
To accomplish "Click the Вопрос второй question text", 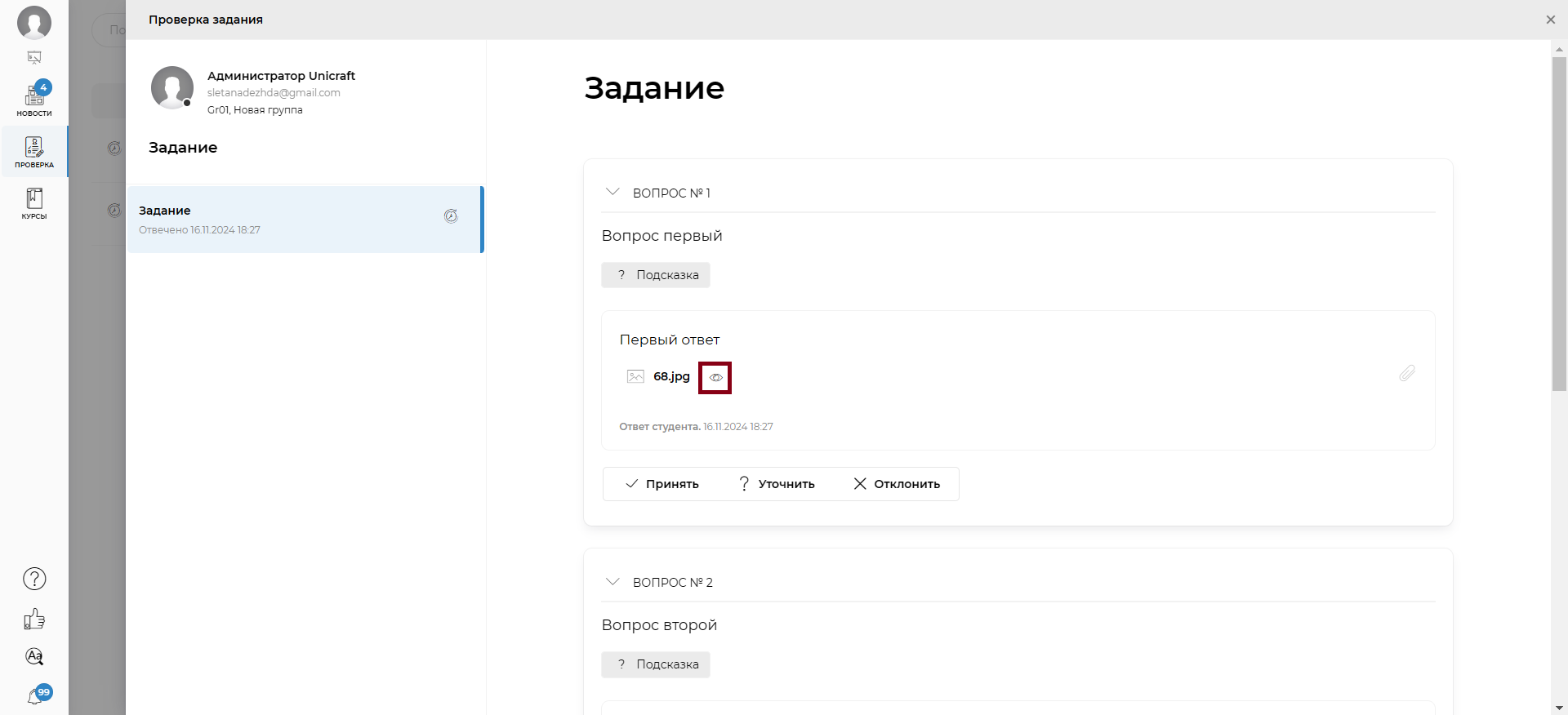I will pos(659,625).
